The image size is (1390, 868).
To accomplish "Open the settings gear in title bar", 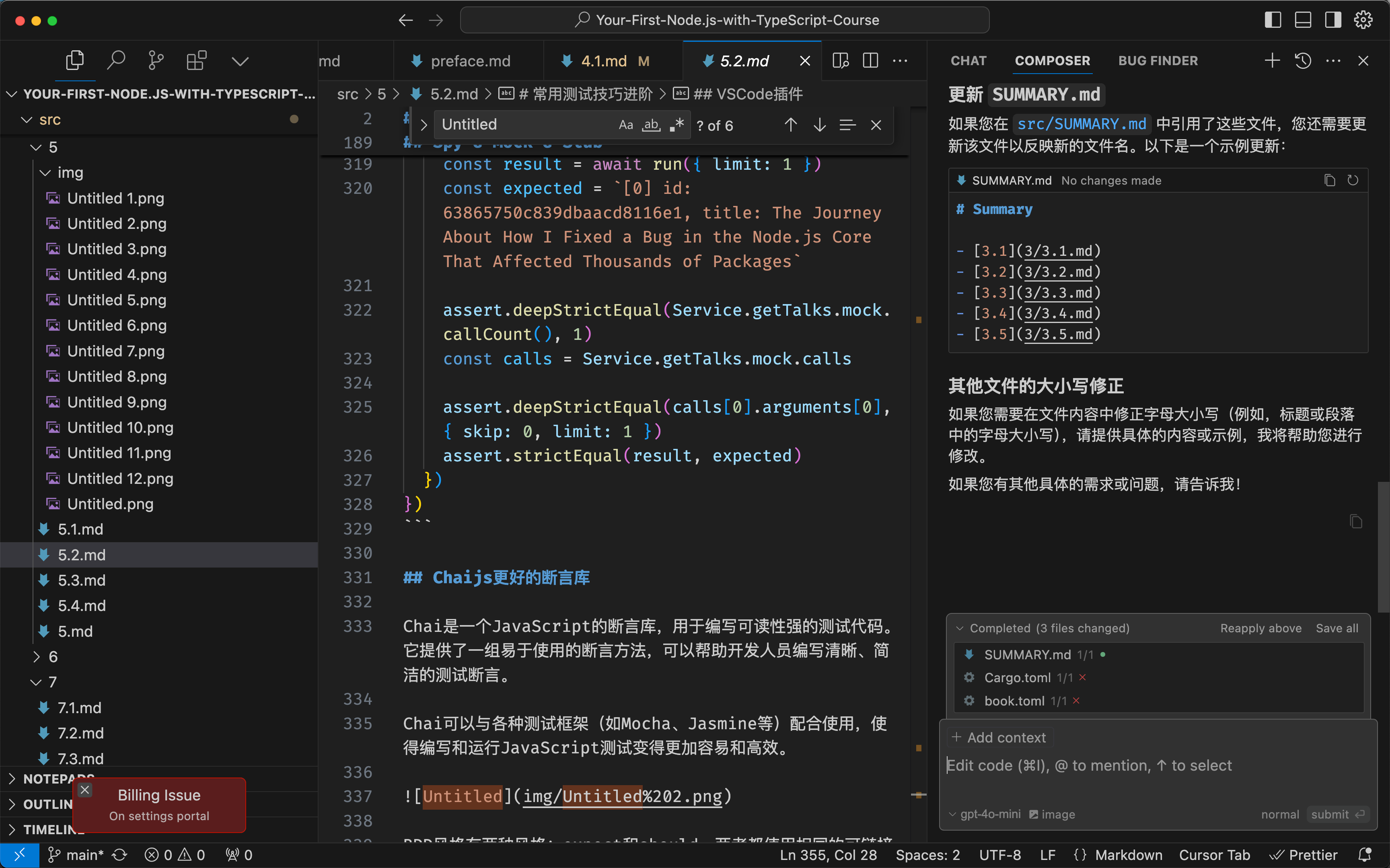I will point(1363,20).
